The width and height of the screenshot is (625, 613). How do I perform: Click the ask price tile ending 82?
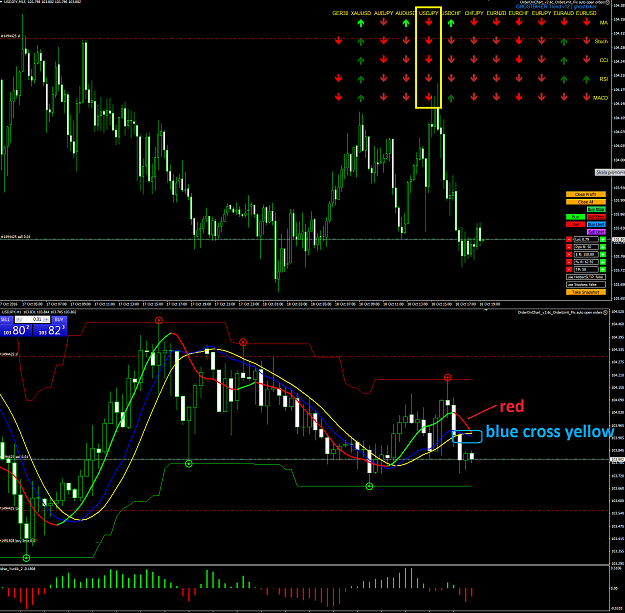(x=50, y=330)
